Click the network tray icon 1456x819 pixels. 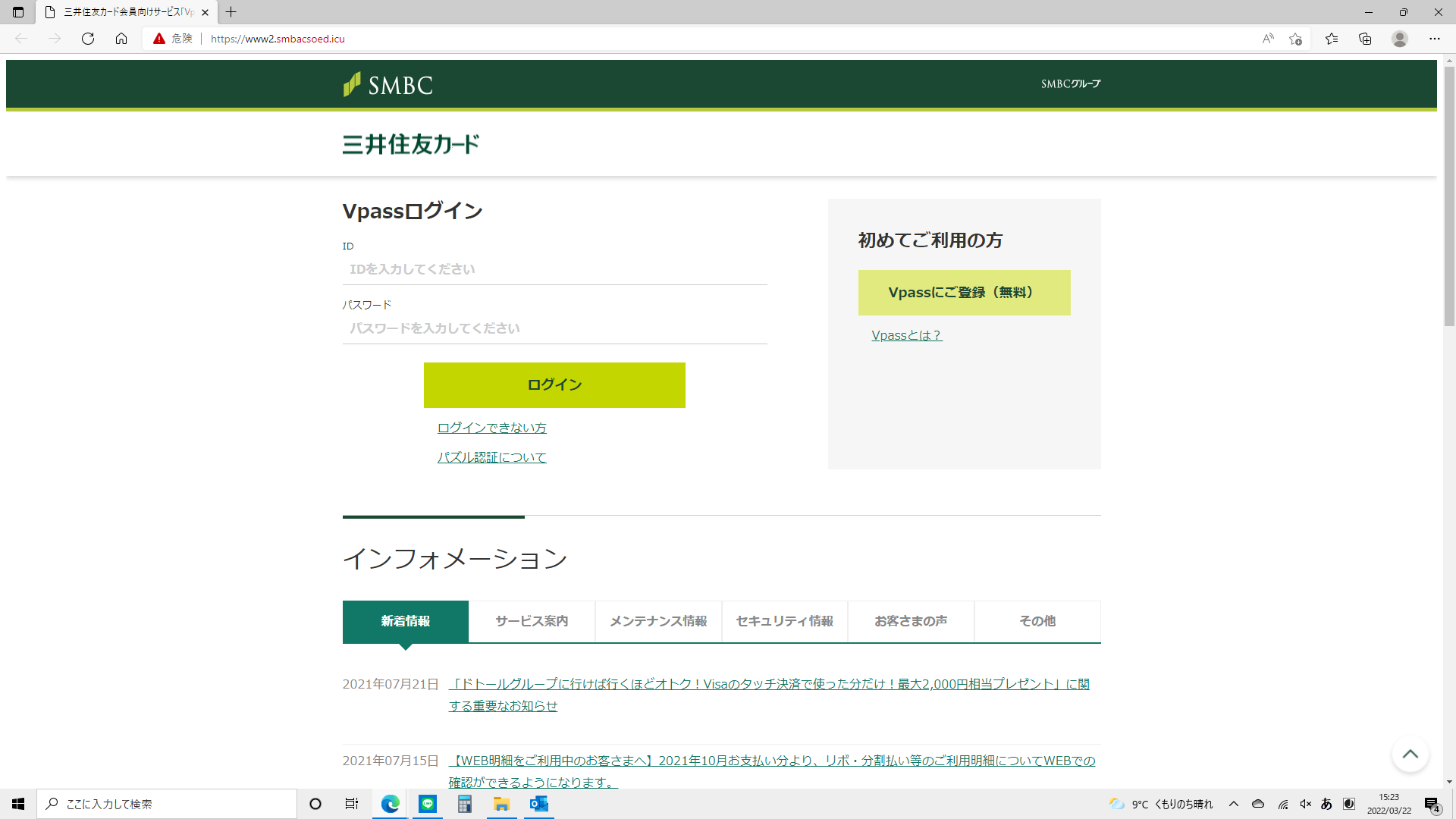click(1282, 804)
